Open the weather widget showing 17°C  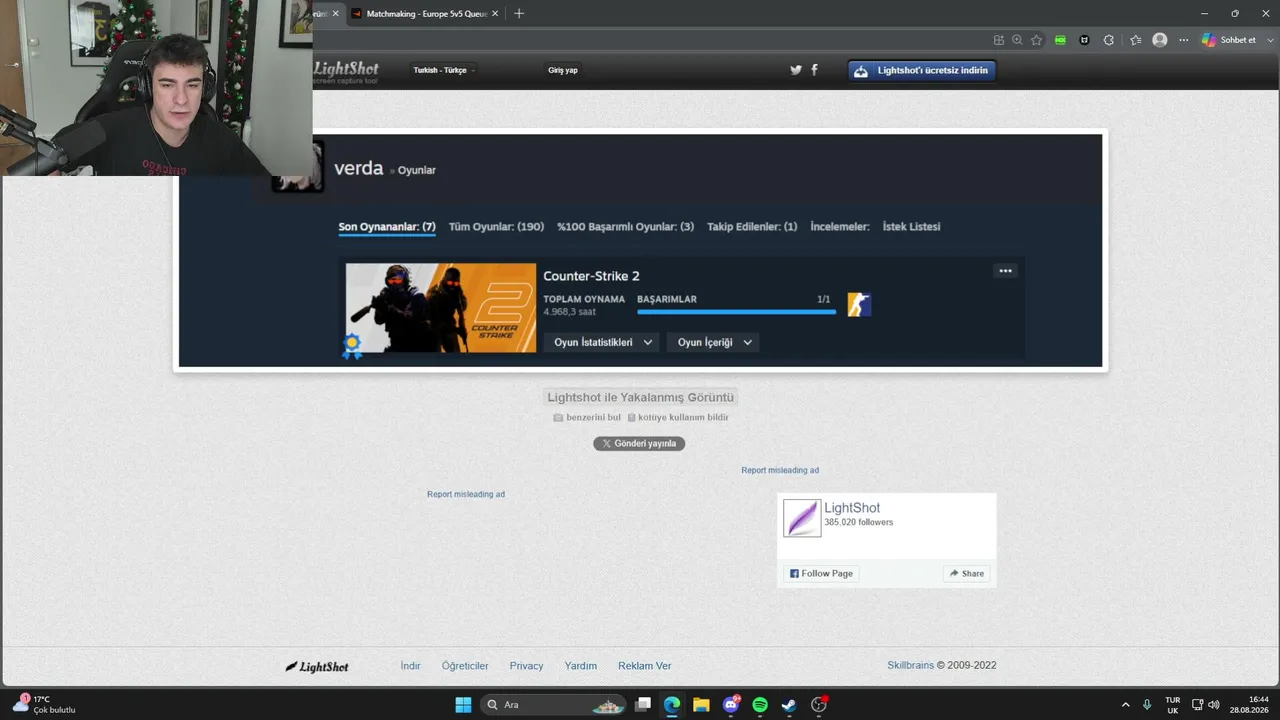click(x=44, y=705)
